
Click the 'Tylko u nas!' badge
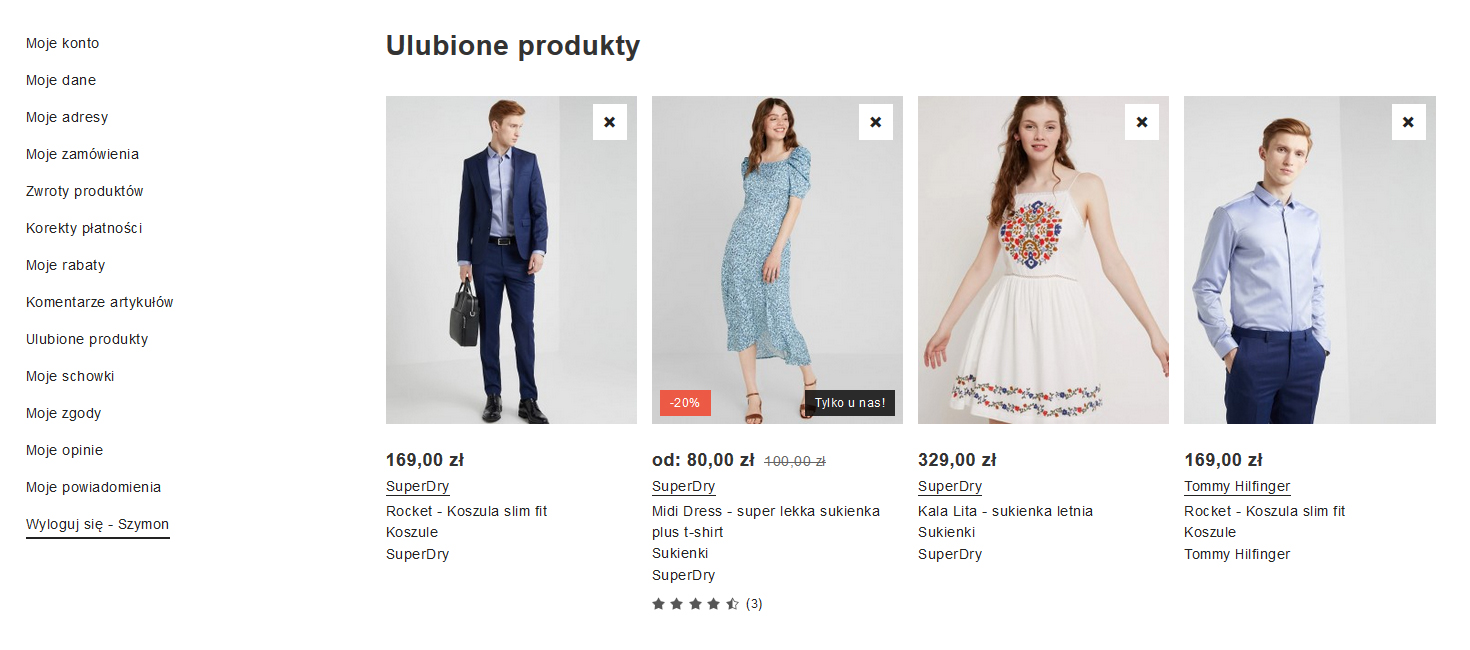849,403
